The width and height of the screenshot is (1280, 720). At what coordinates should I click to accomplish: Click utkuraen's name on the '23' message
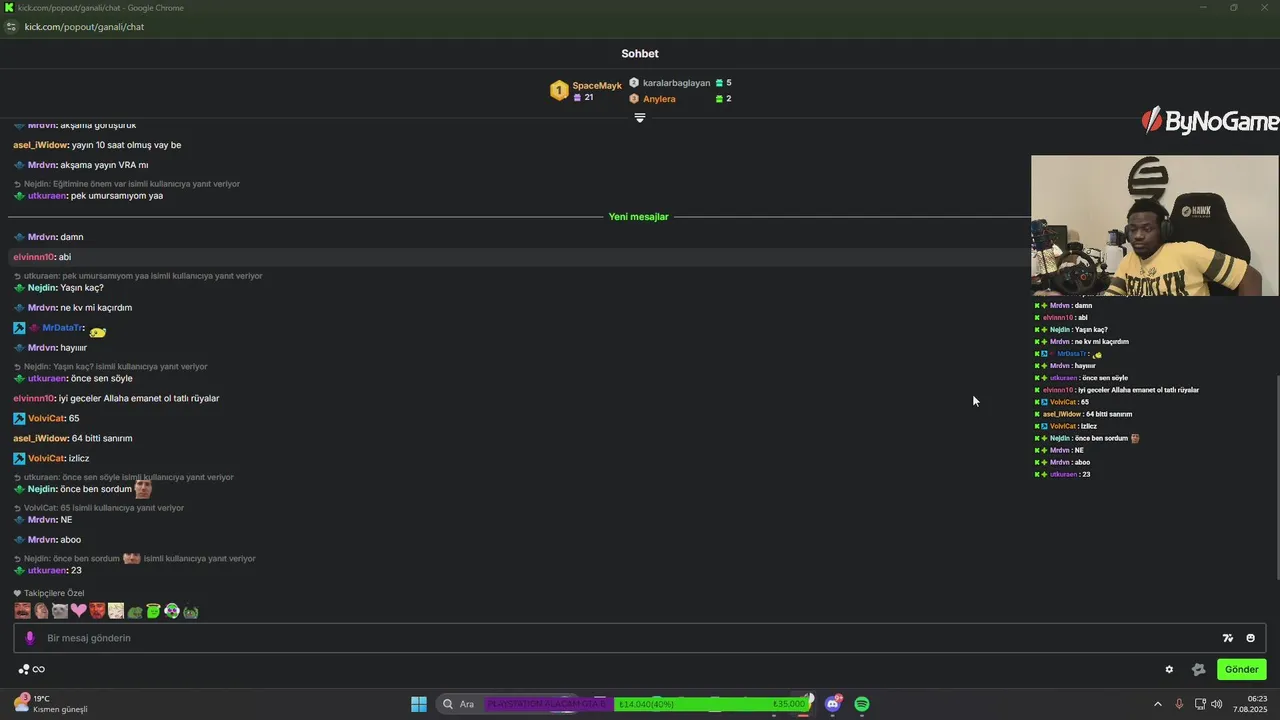[47, 570]
